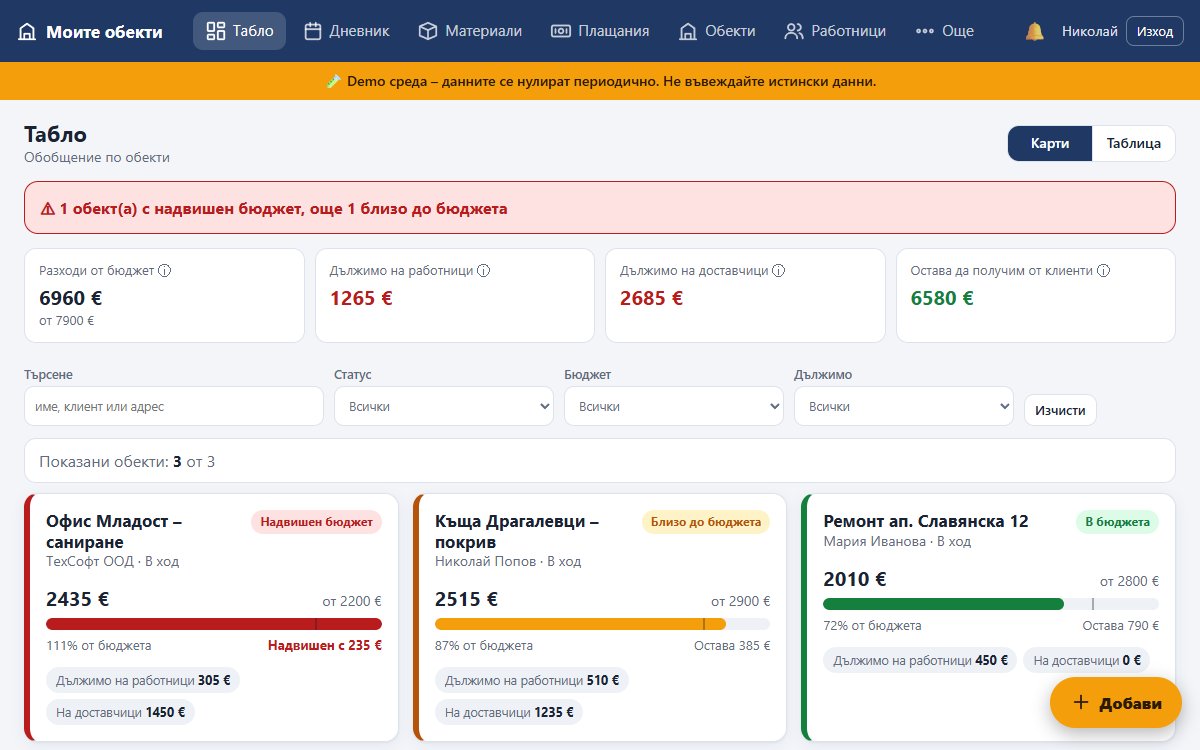
Task: Click the На доставчици 1450 € chip
Action: tap(120, 712)
